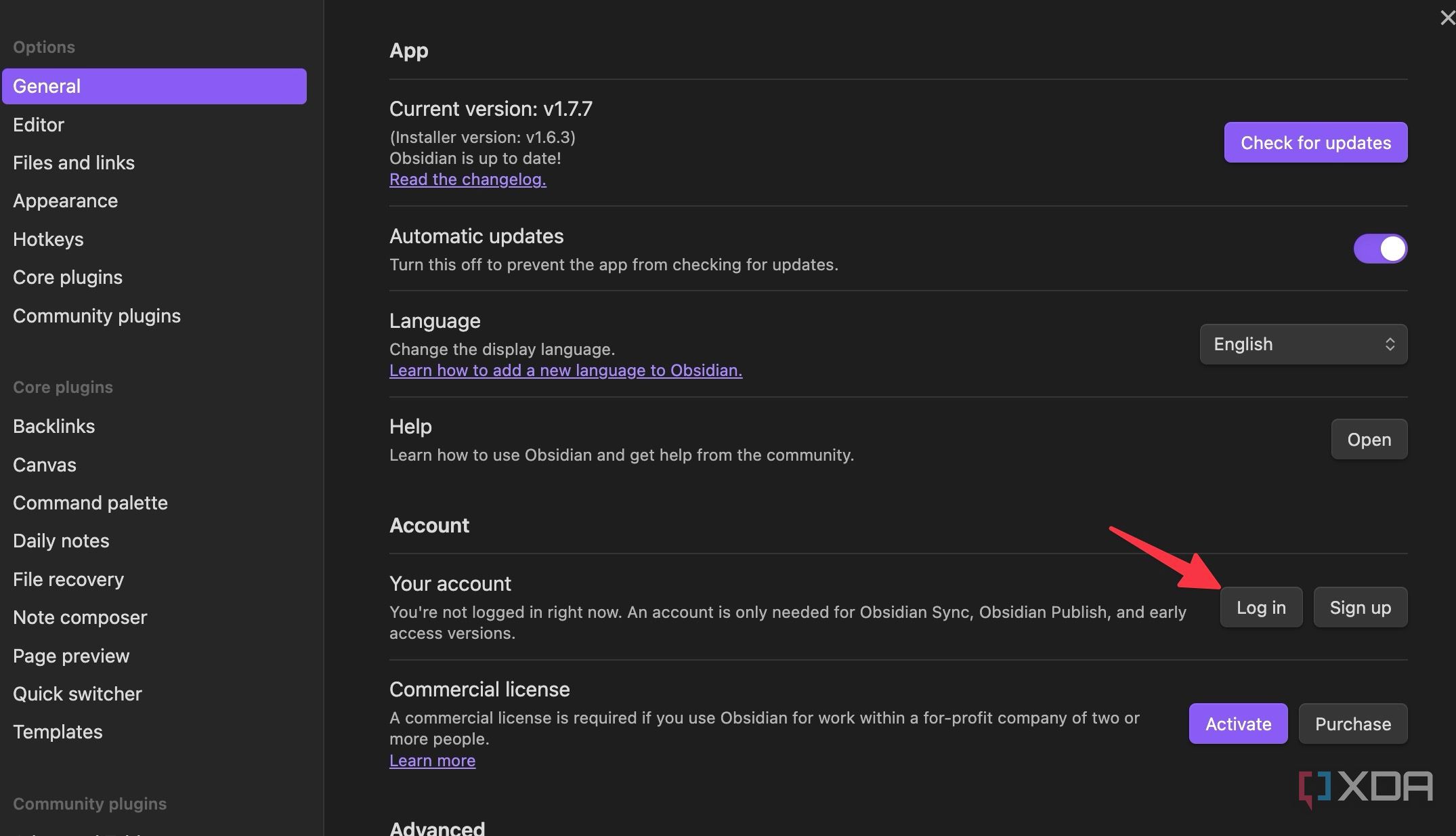Open the English language dropdown
1456x836 pixels.
1303,344
